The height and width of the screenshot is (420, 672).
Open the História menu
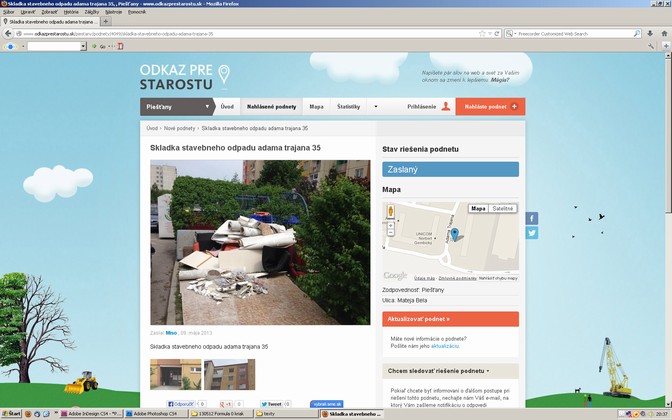(71, 12)
